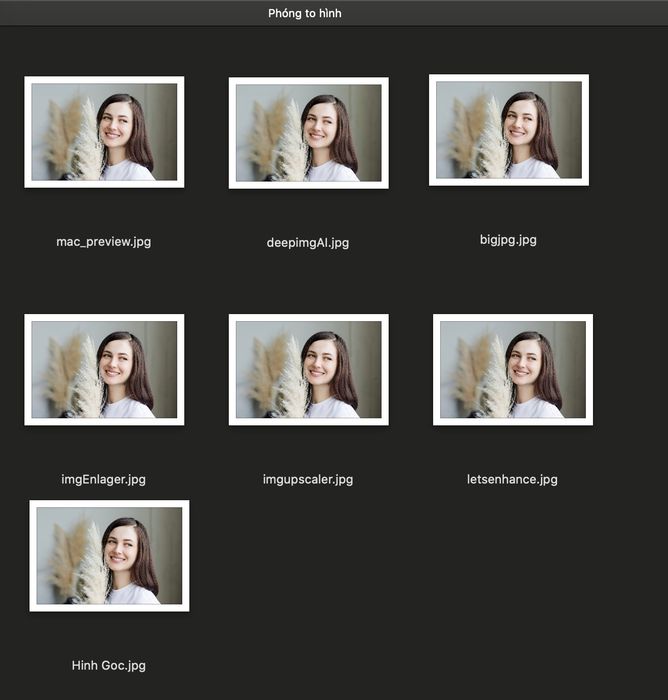
Task: Select the imgupscaler.jpg image thumbnail
Action: [x=309, y=370]
